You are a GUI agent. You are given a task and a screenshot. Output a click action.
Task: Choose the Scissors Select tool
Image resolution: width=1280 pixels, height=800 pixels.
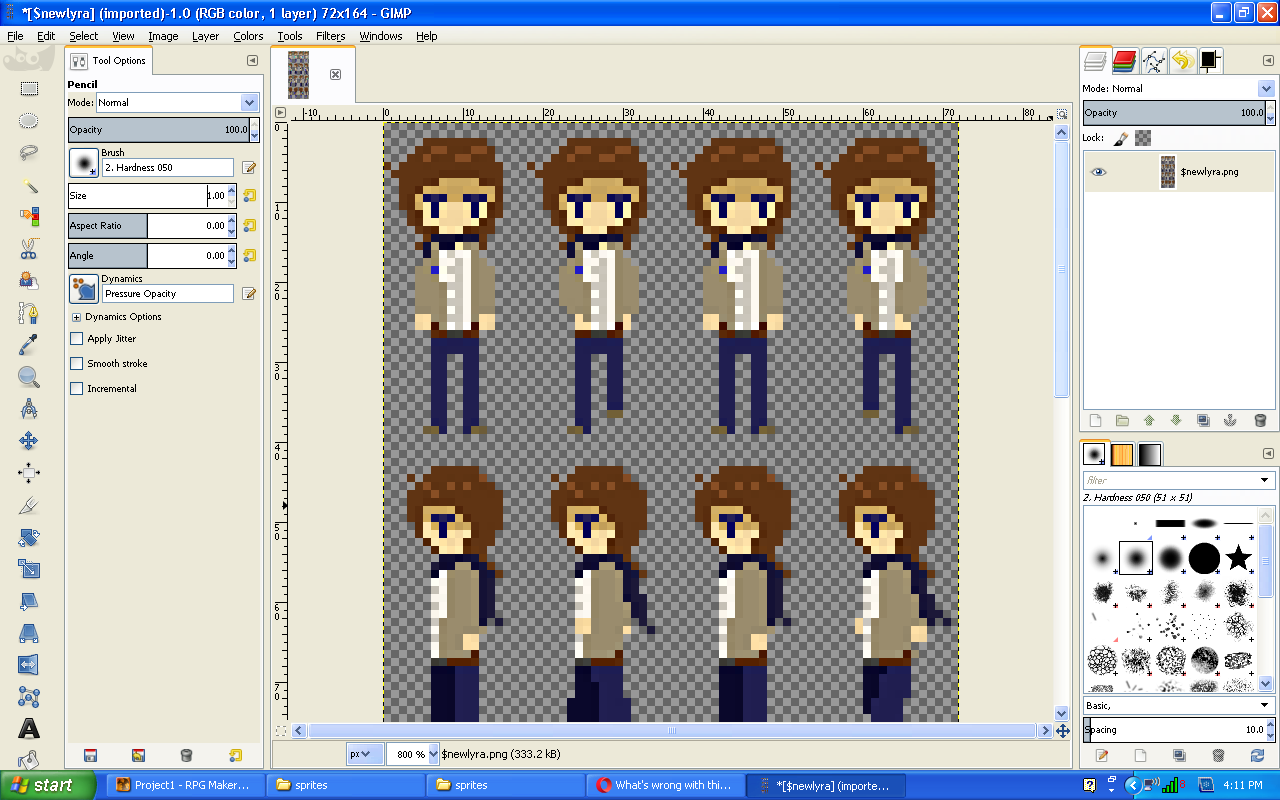point(29,249)
